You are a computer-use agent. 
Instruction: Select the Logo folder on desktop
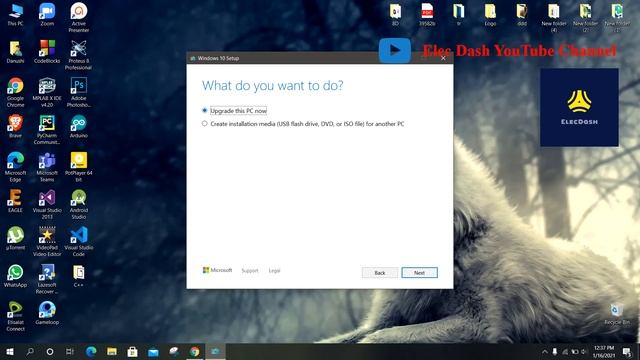coord(490,15)
